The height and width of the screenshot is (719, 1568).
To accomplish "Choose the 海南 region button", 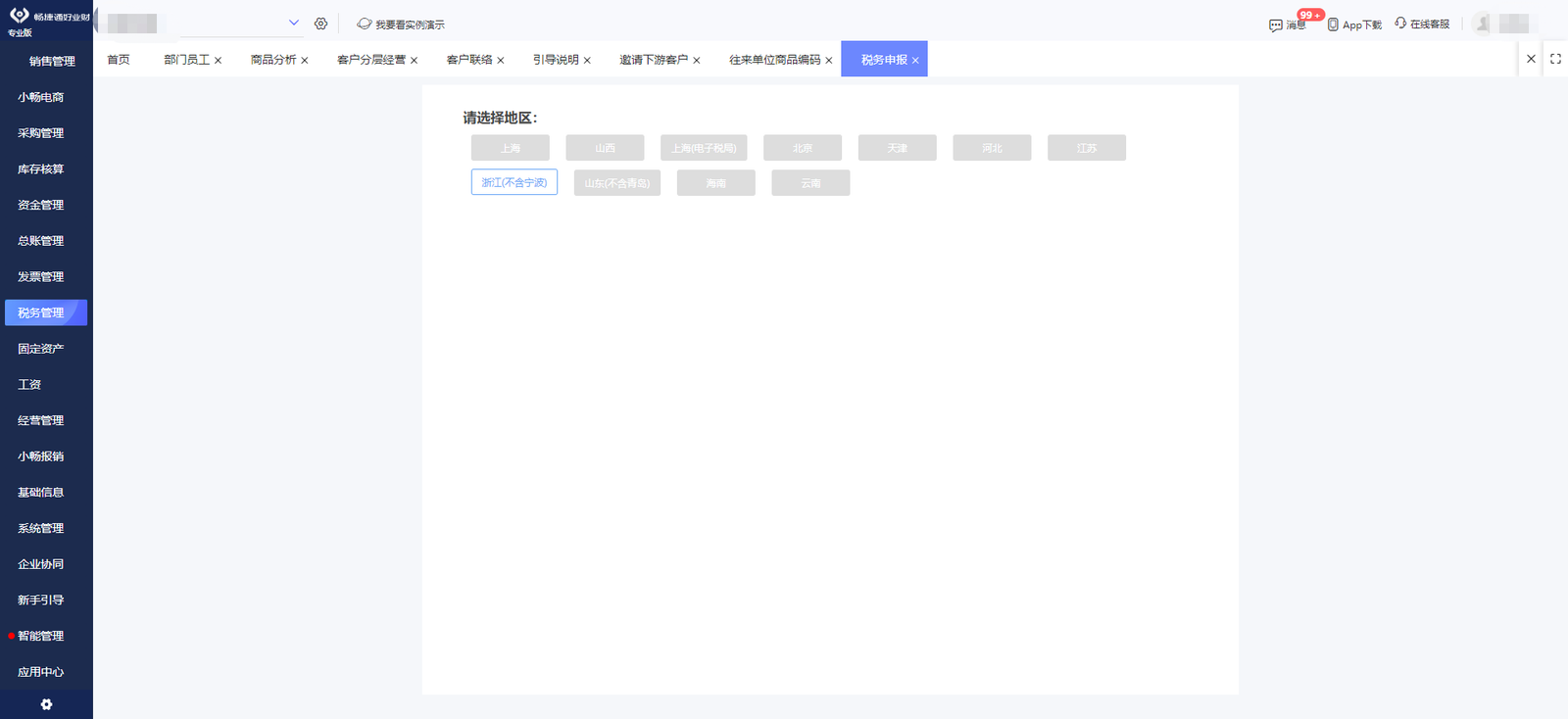I will tap(716, 183).
